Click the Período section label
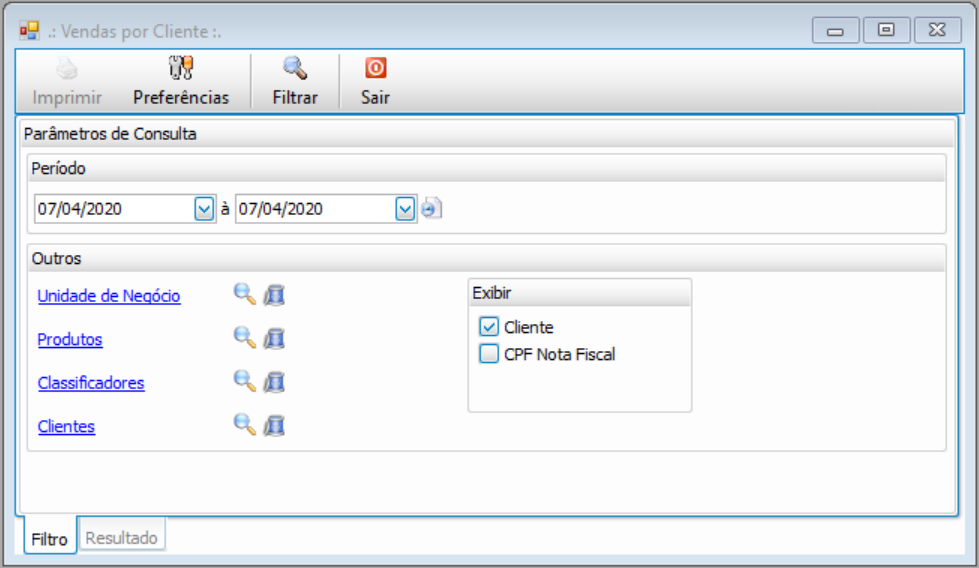Screen dimensions: 979x568 tap(58, 169)
